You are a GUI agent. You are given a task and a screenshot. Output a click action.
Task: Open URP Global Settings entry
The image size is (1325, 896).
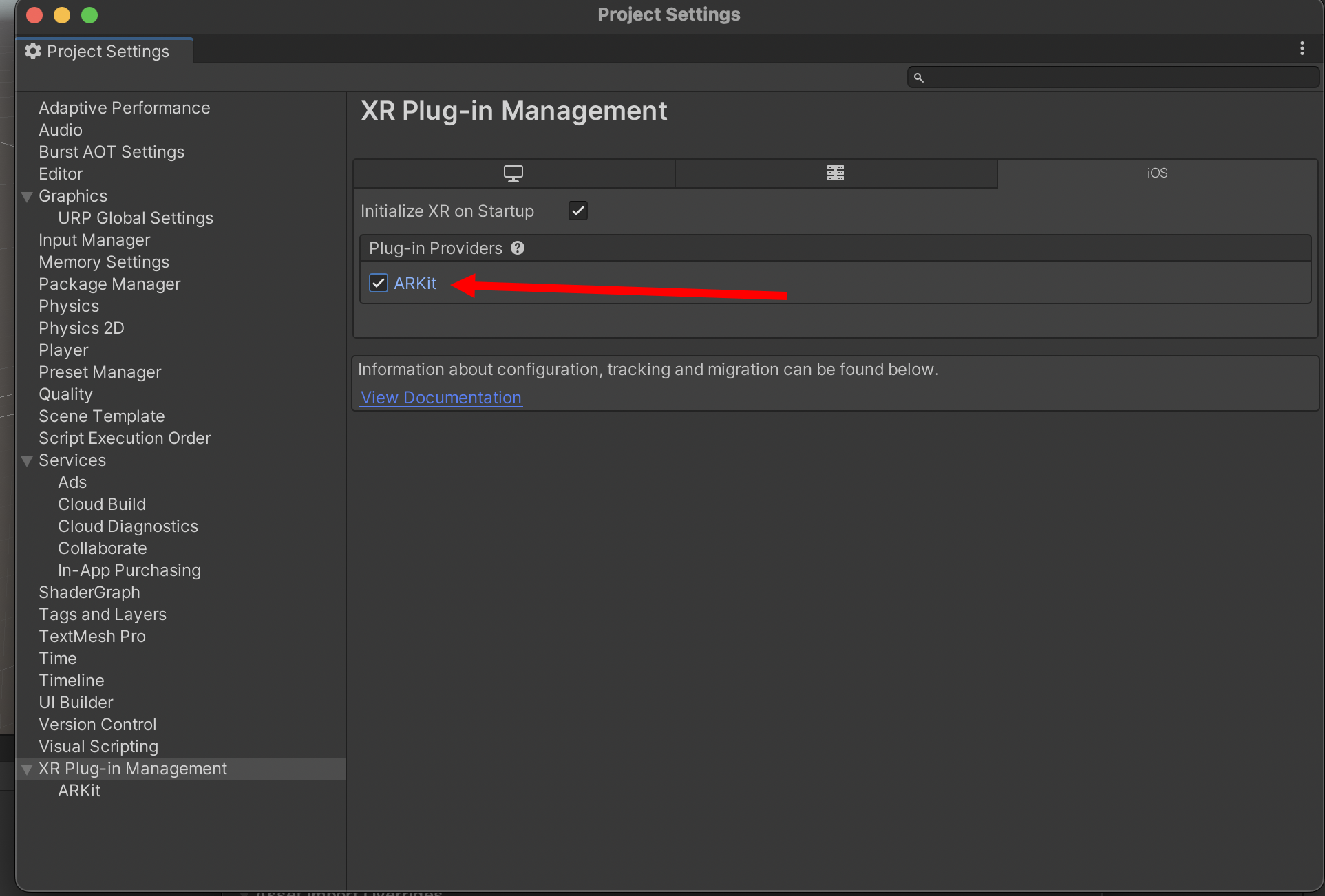click(136, 218)
